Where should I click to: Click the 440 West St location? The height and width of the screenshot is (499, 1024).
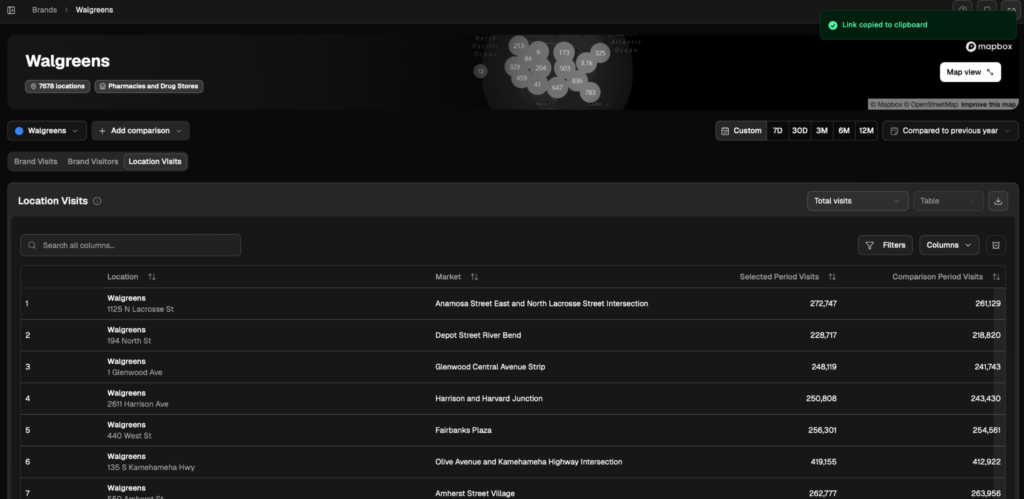tap(129, 436)
